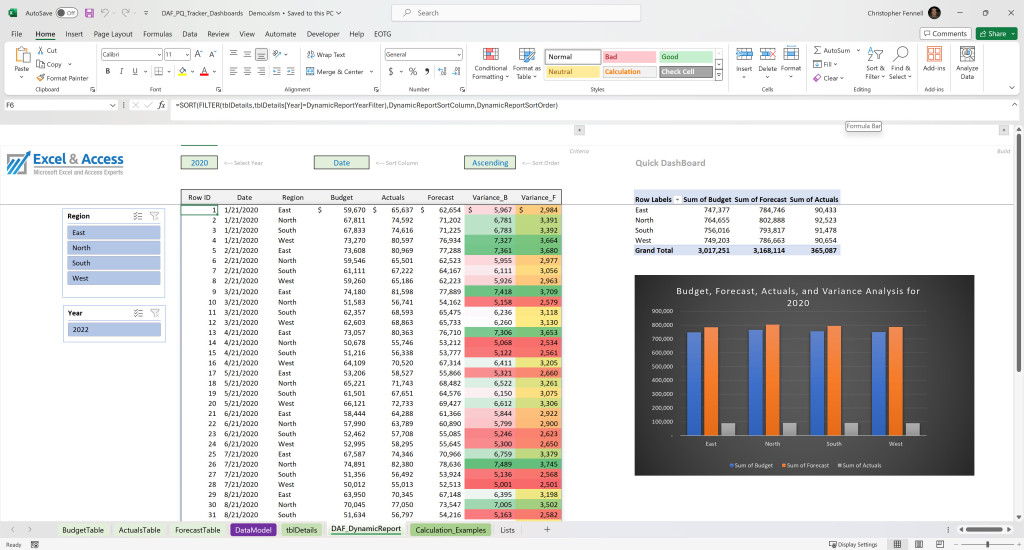Viewport: 1024px width, 550px height.
Task: Toggle multi-select on Year slicer
Action: [x=138, y=314]
